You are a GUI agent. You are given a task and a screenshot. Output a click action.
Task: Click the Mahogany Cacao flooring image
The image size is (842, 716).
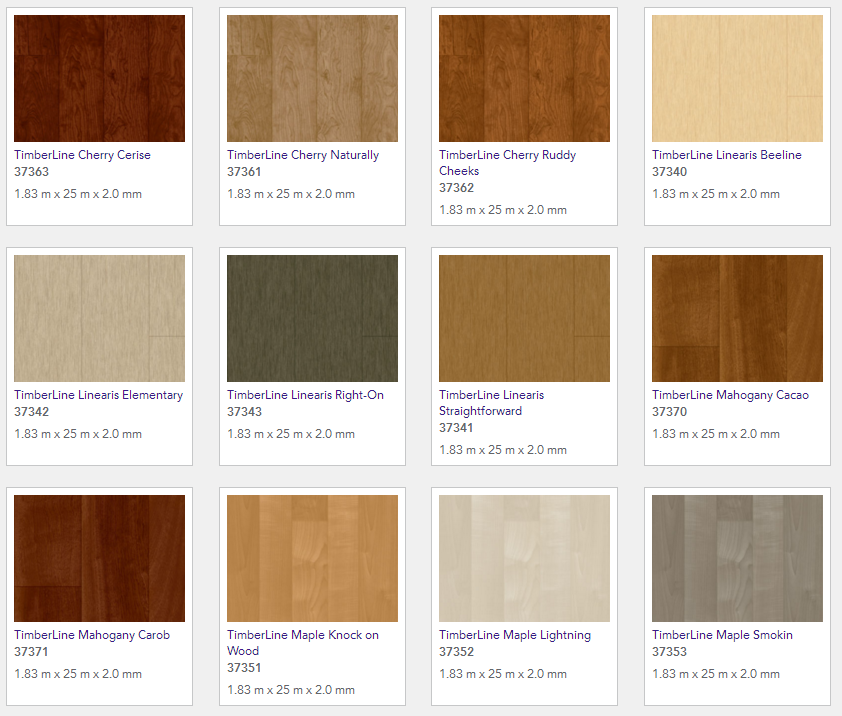[x=737, y=318]
